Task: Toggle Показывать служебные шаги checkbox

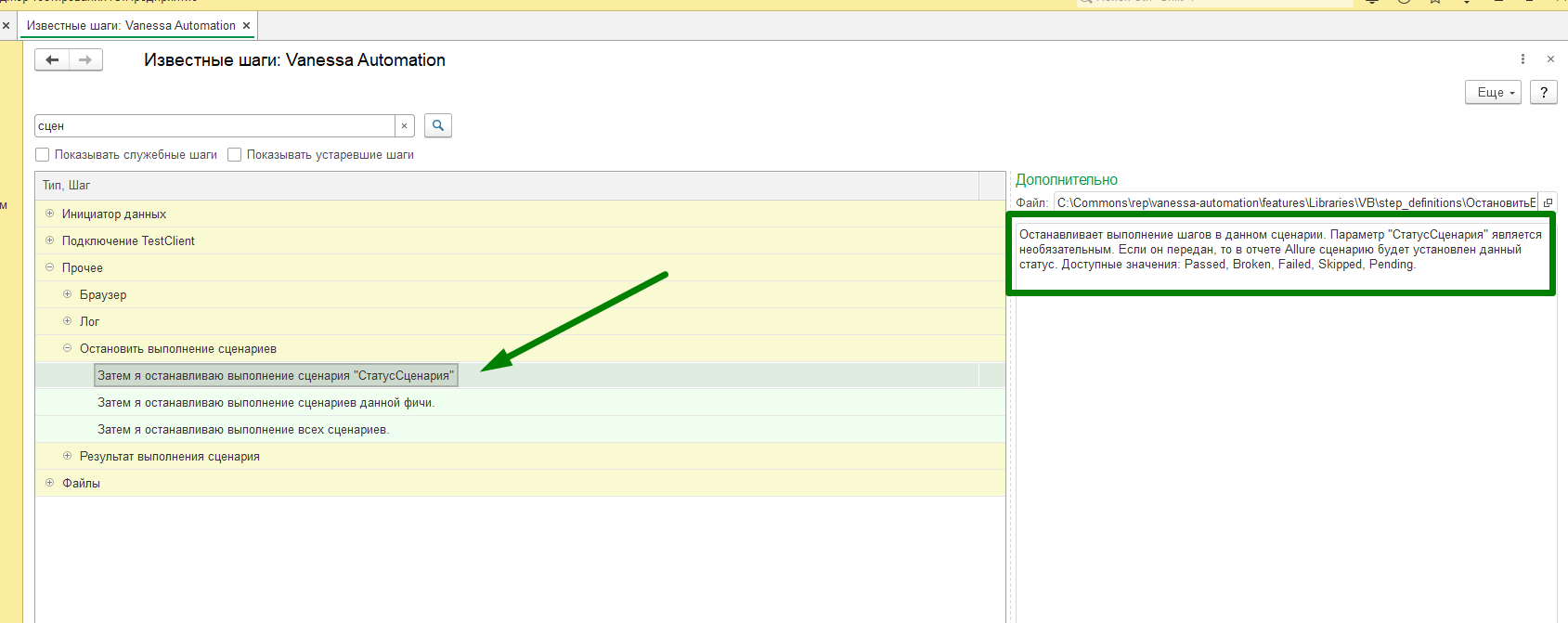Action: click(43, 155)
